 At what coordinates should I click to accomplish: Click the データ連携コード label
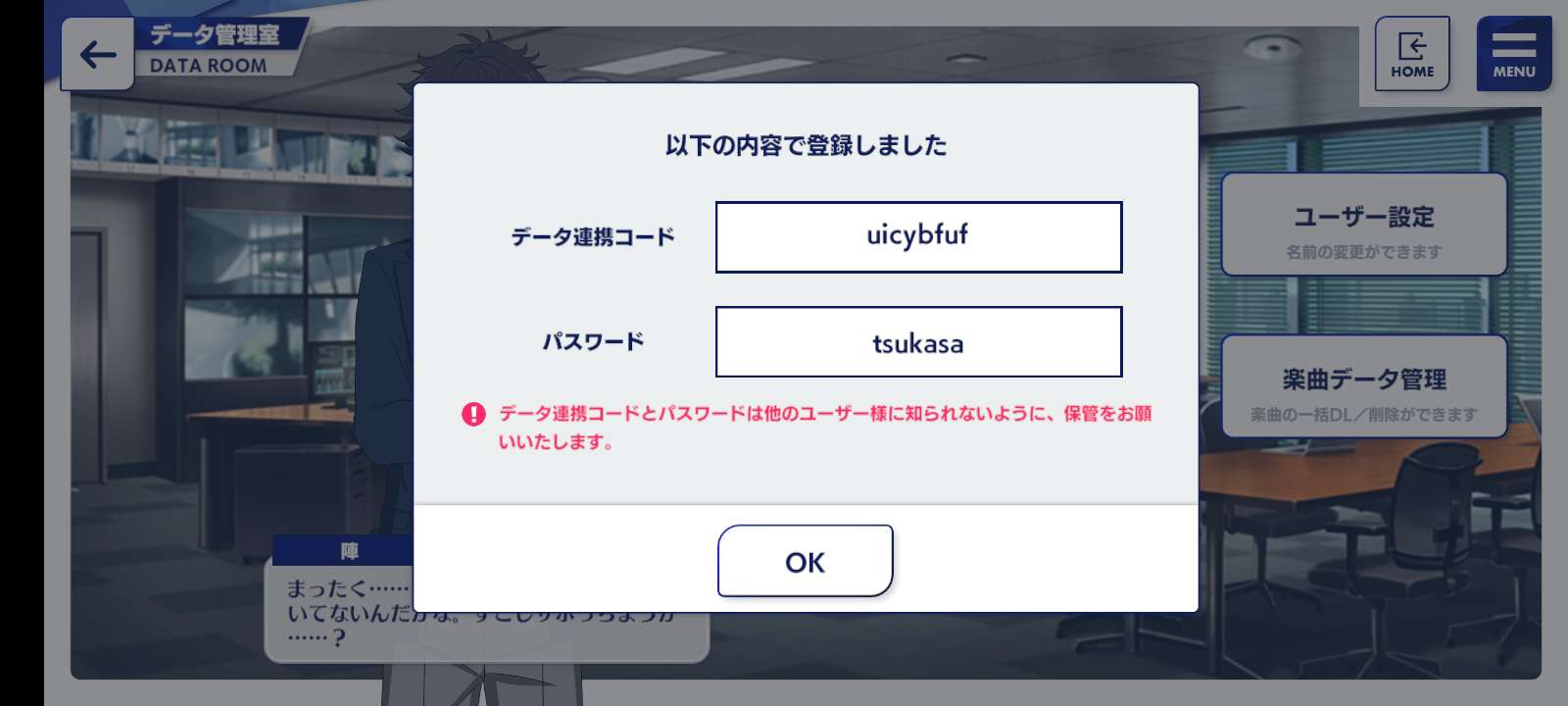[x=593, y=236]
